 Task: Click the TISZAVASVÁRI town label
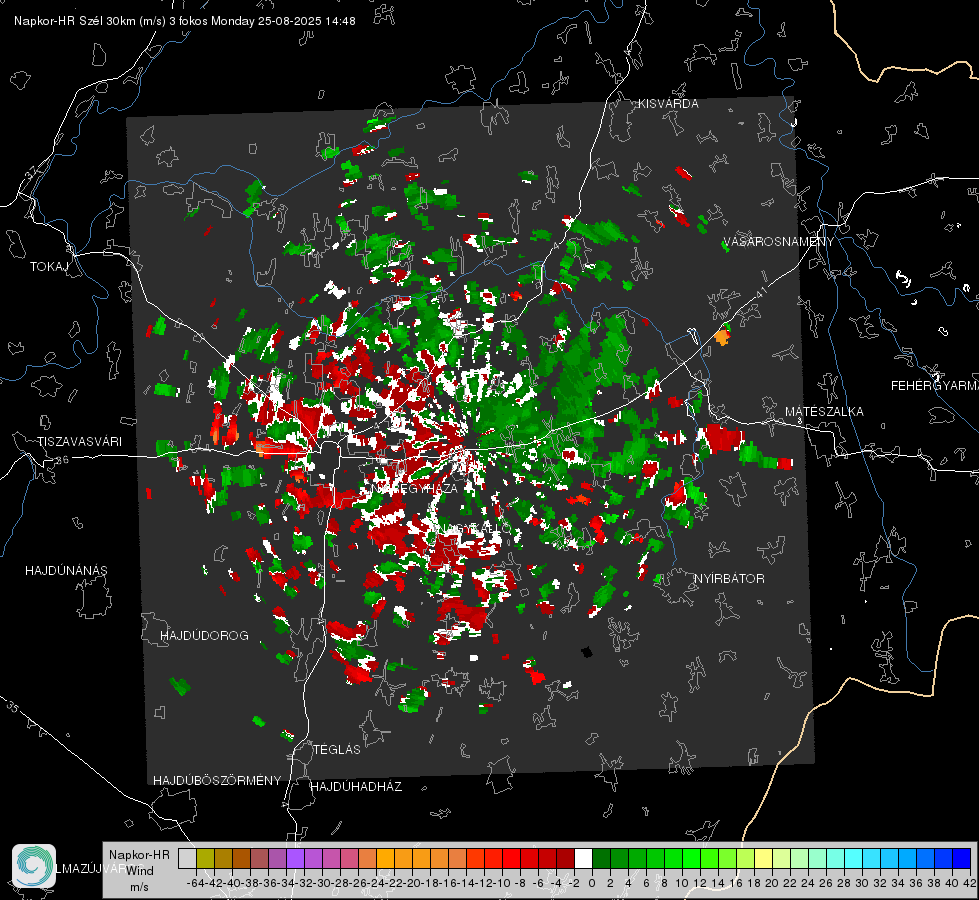(80, 442)
